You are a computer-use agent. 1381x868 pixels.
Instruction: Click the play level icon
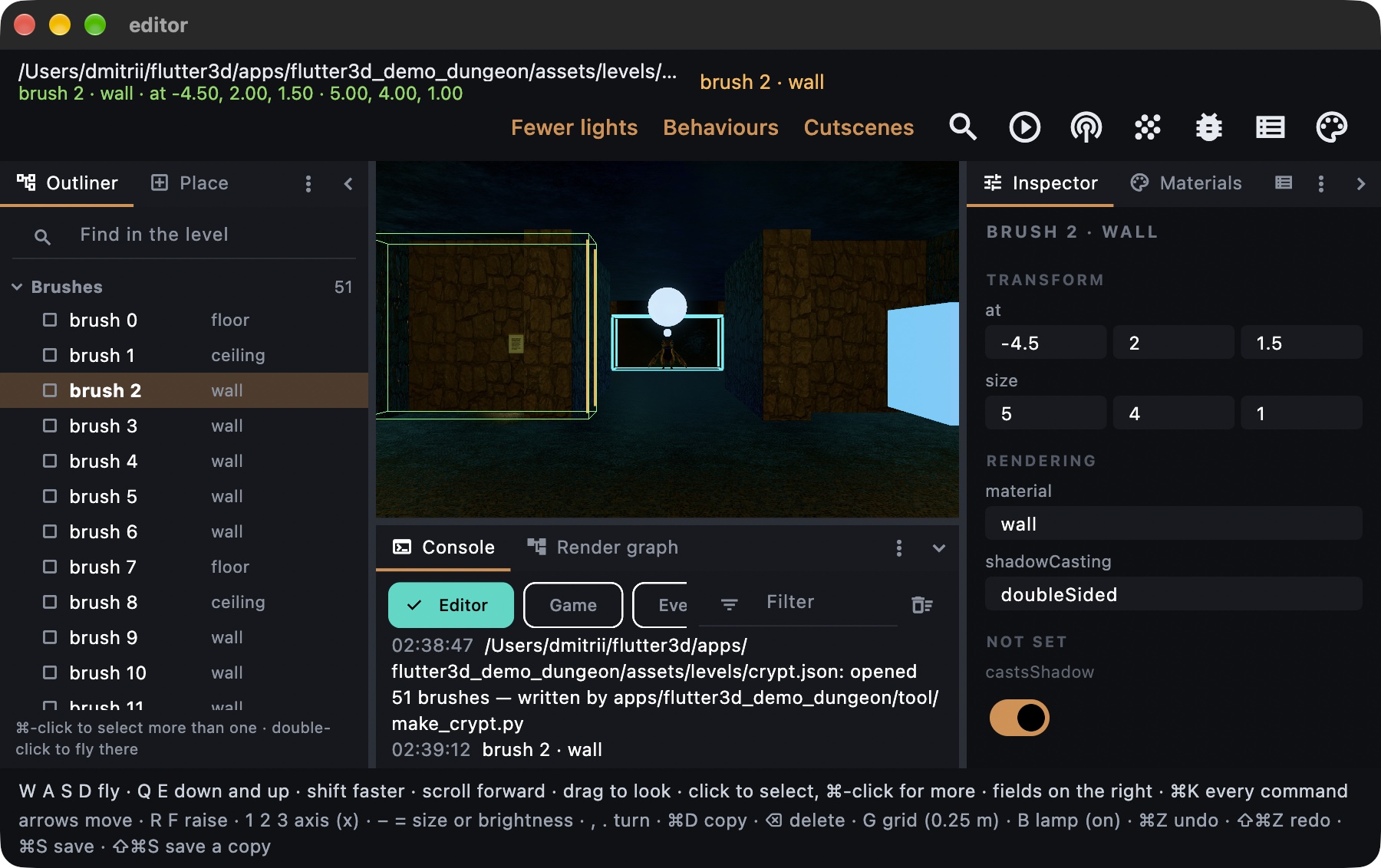[x=1024, y=127]
